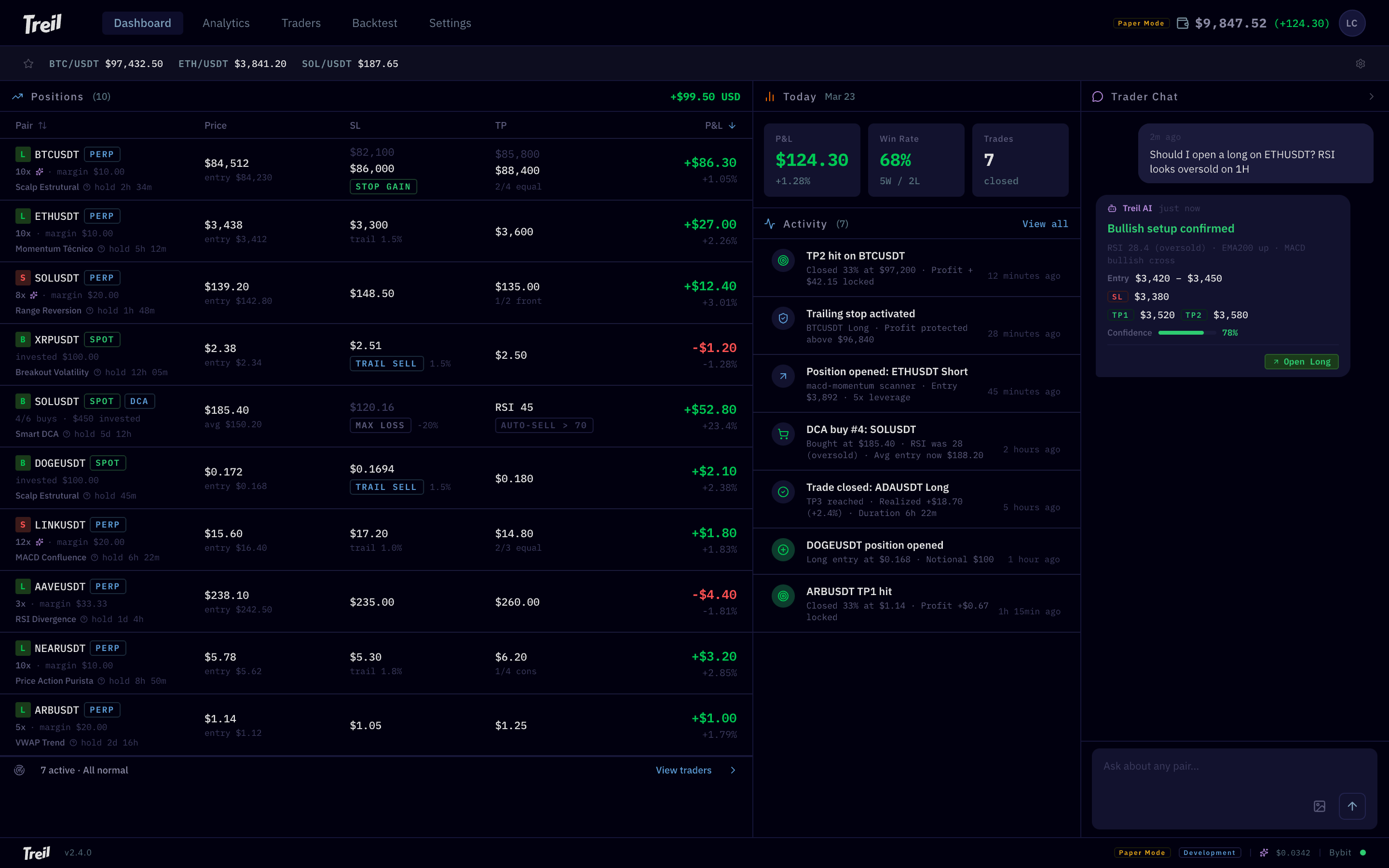
Task: Click the AUTO-SELL > 70 badge
Action: (x=544, y=425)
